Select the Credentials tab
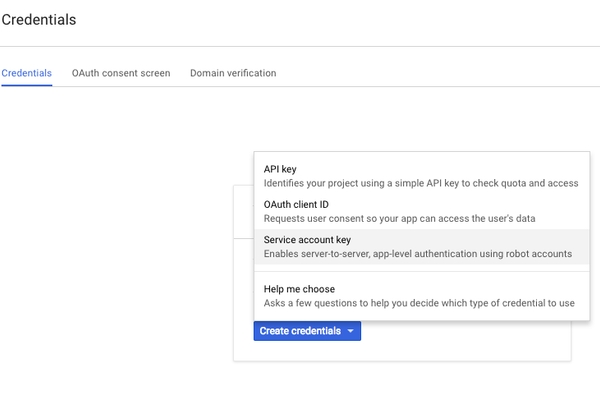Screen dimensions: 600x400 [27, 73]
